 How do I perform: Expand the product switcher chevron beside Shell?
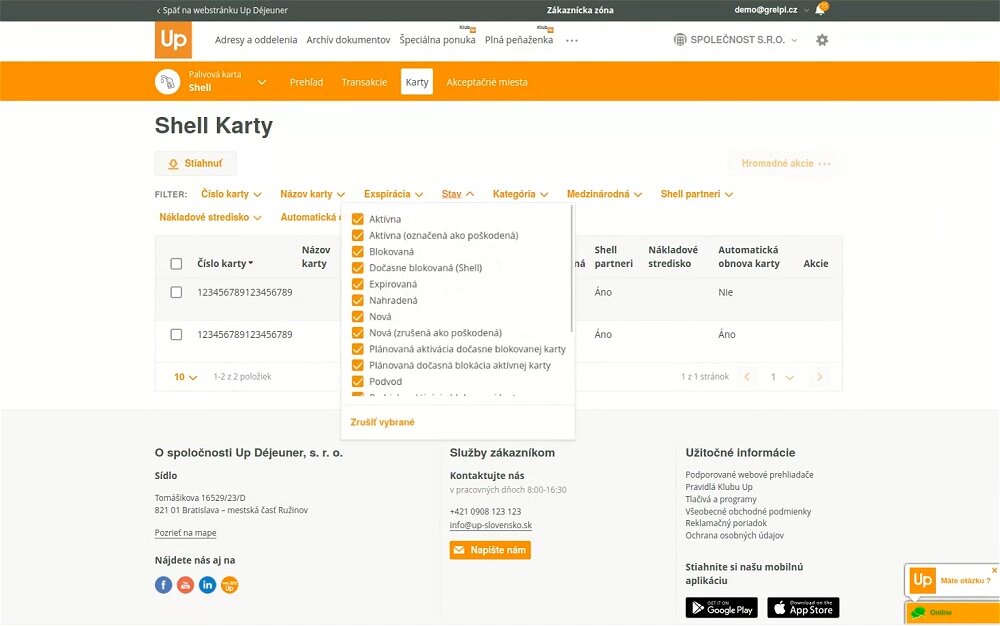click(x=262, y=82)
